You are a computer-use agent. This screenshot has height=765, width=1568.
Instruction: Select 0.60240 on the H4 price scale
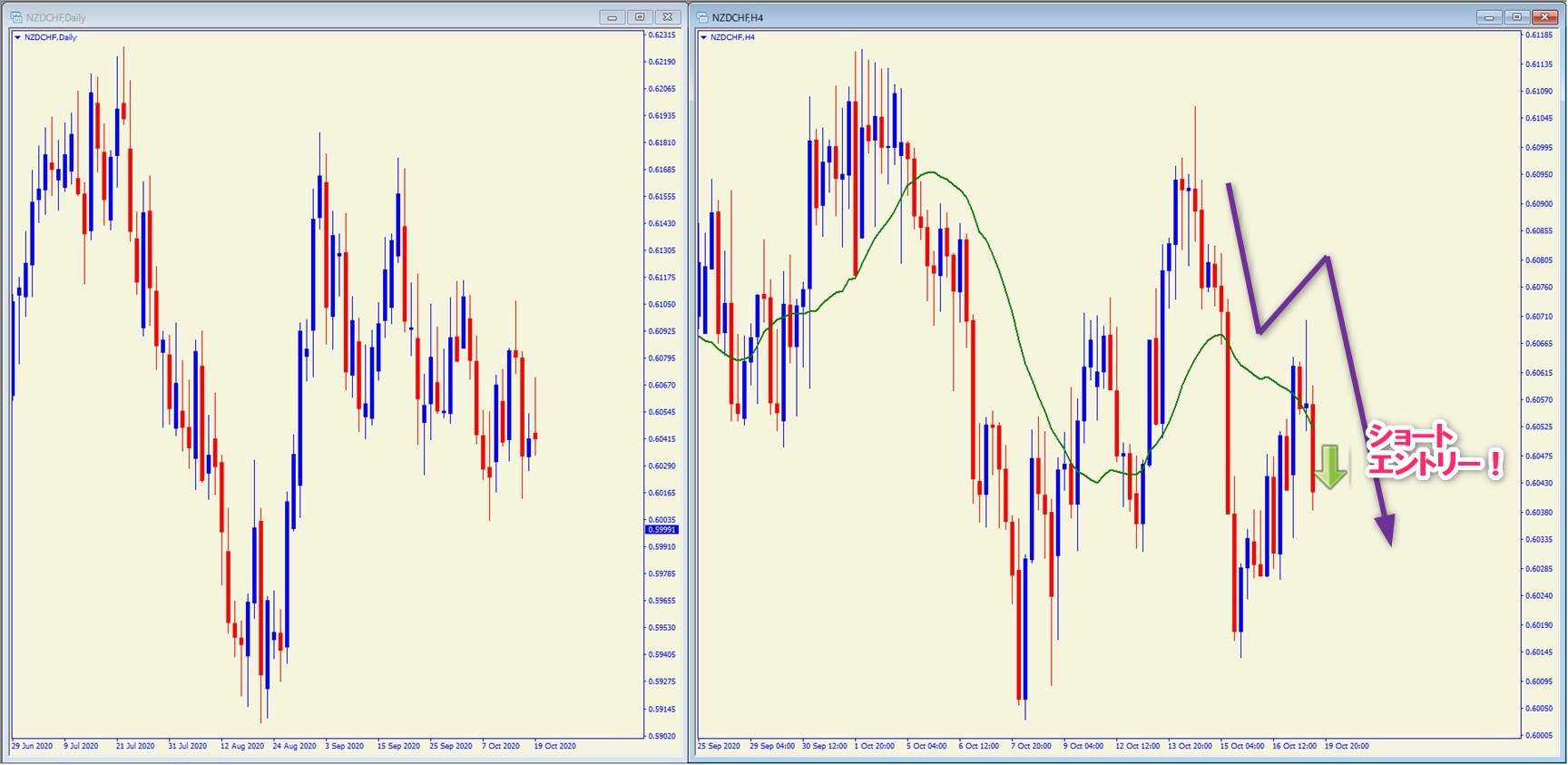[x=1539, y=595]
